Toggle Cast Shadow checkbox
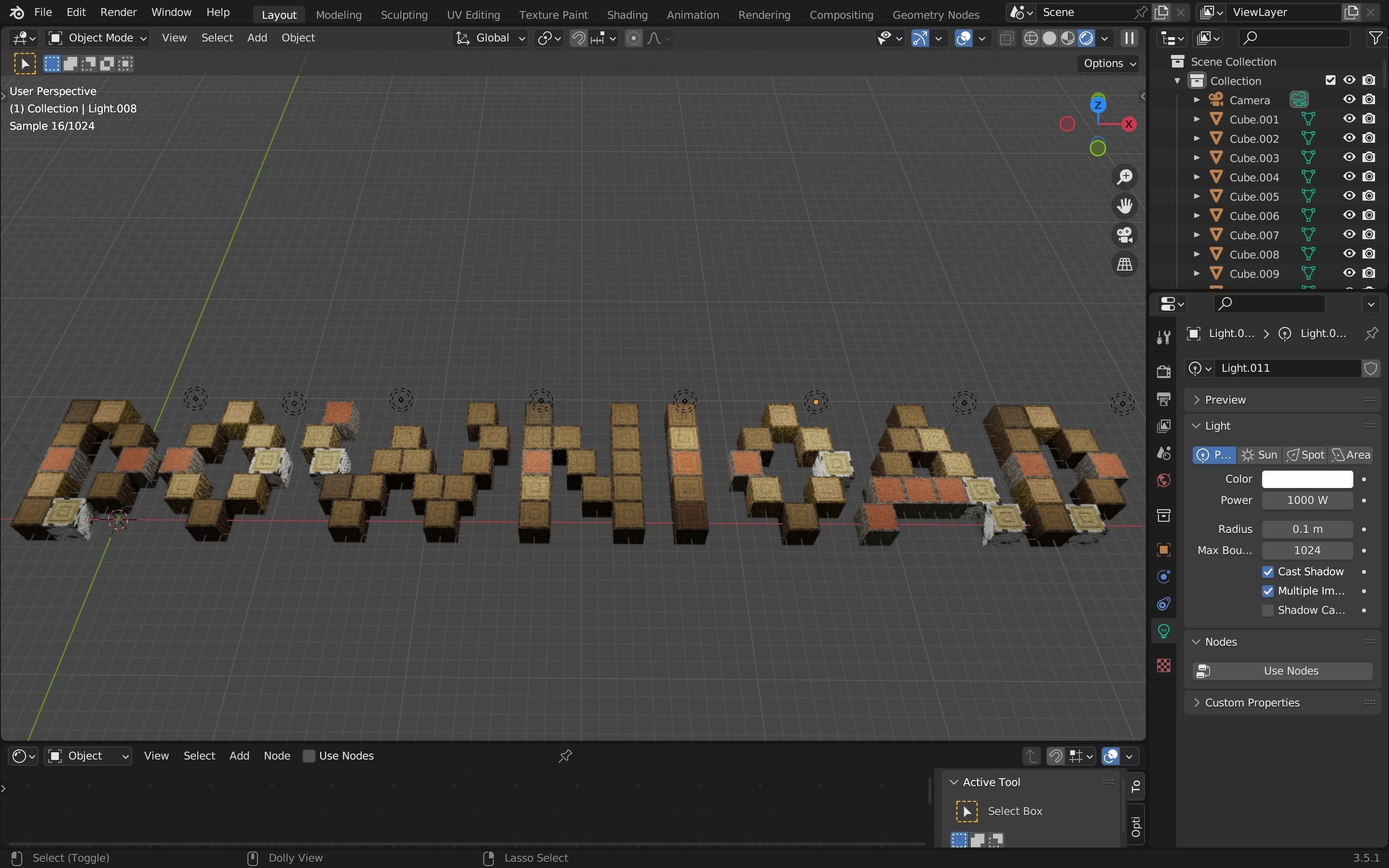1389x868 pixels. pos(1268,572)
